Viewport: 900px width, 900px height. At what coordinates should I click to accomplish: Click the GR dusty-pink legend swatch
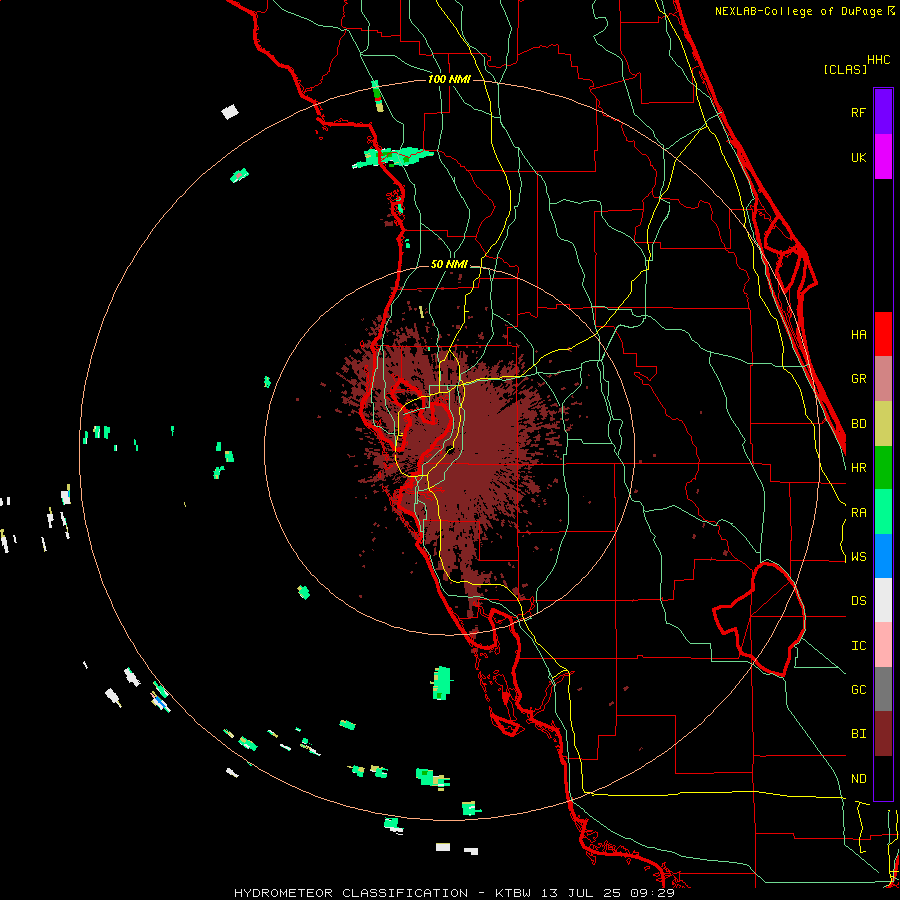click(x=883, y=379)
